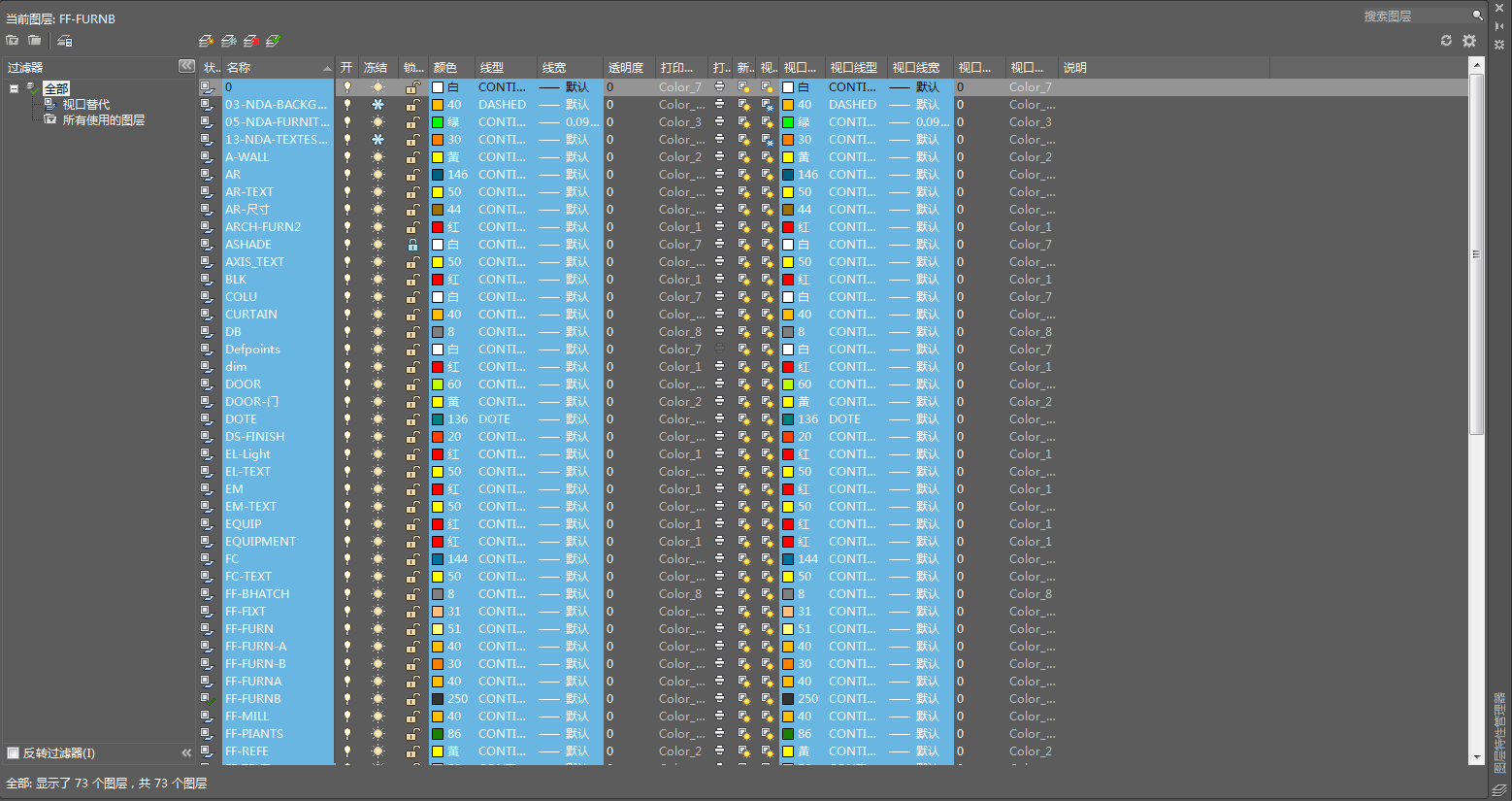Click the Lineweight column header

[571, 68]
